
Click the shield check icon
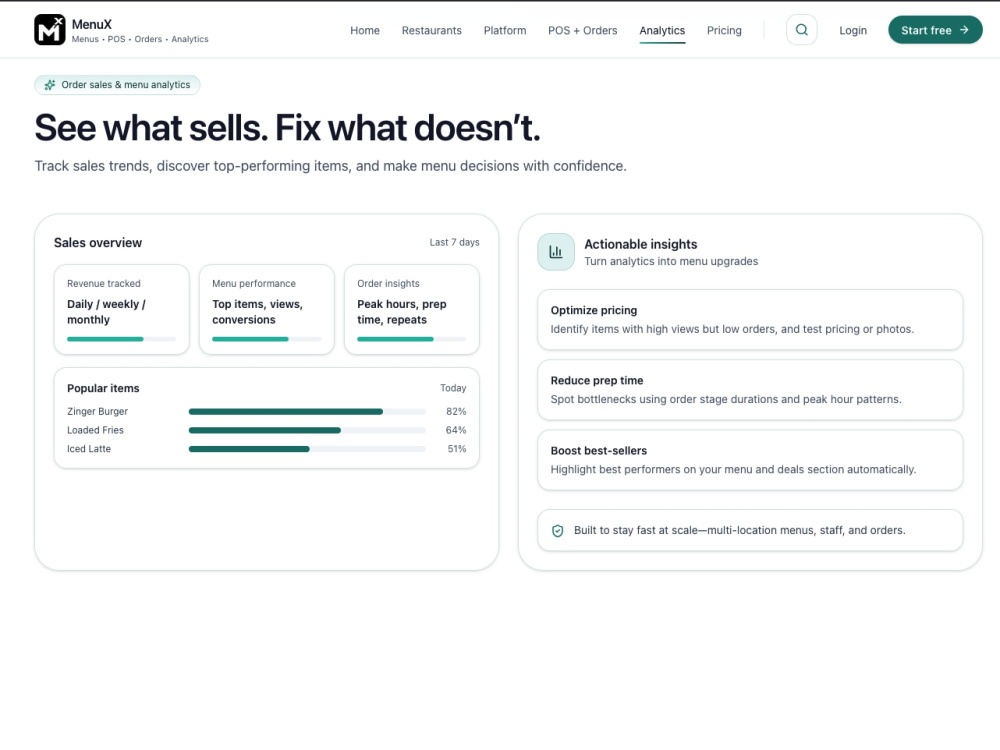coord(557,531)
